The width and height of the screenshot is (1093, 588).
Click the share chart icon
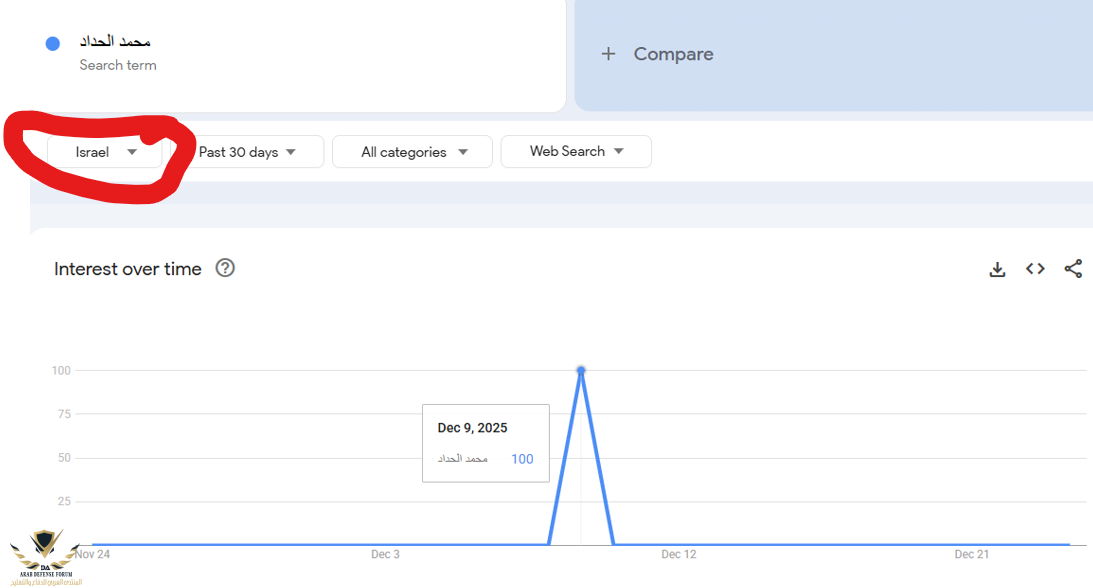1073,269
